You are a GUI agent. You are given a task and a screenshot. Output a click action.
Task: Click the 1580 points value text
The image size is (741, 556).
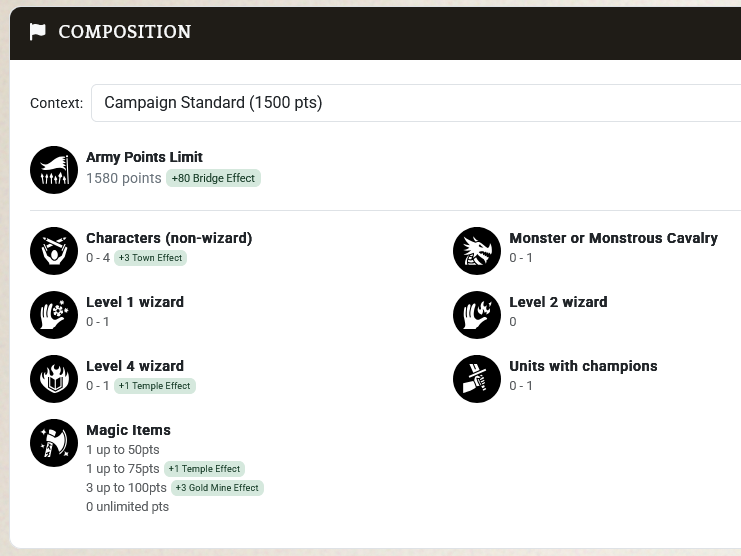[124, 178]
